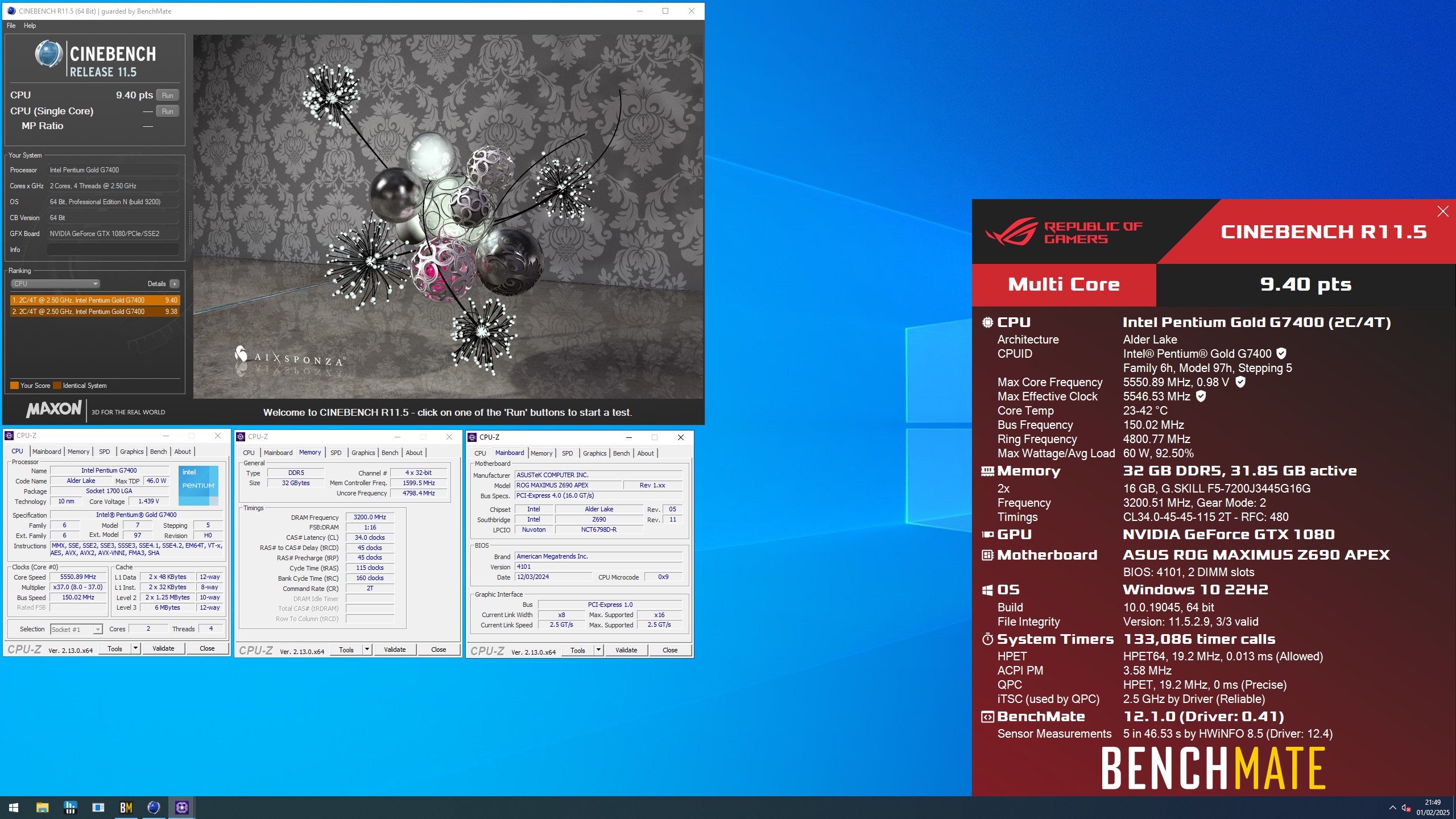1456x819 pixels.
Task: Click Tools button in left CPU-Z window
Action: (x=115, y=649)
